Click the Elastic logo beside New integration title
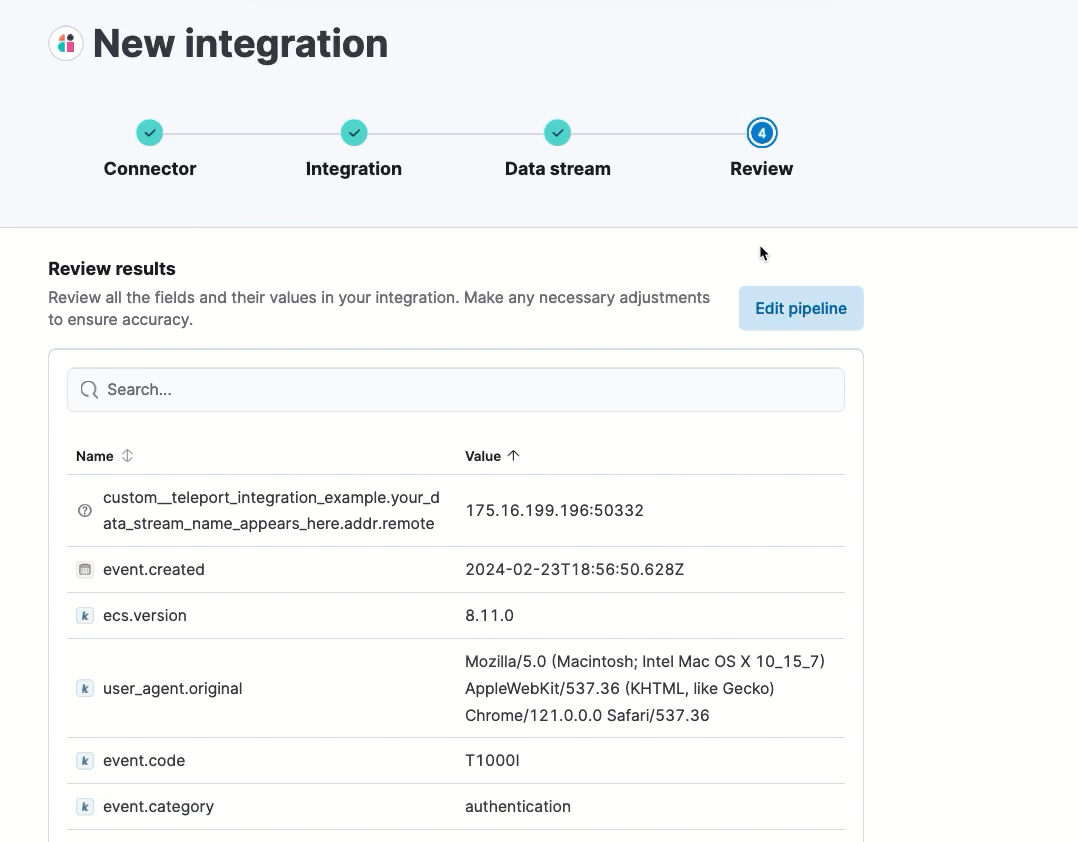This screenshot has width=1078, height=842. pyautogui.click(x=65, y=44)
